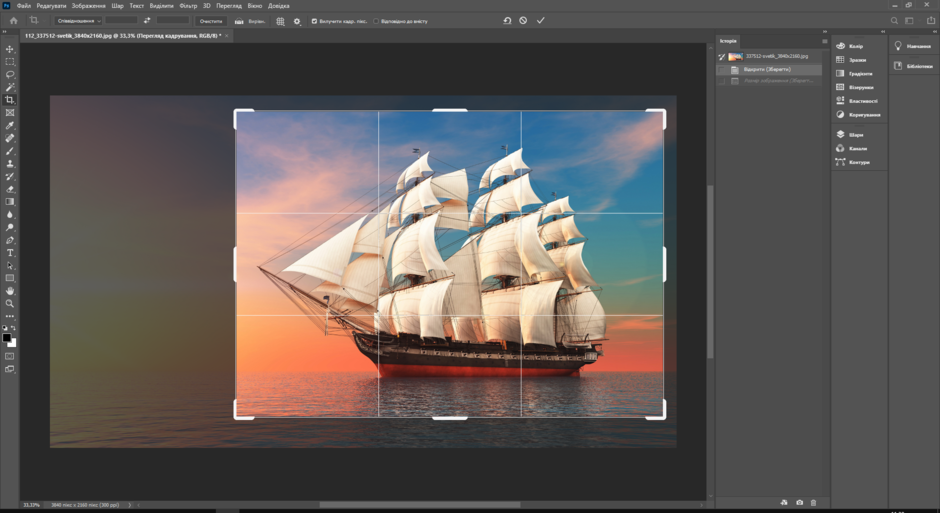Screen dimensions: 940x513
Task: Enable 'Відповідно до вмісту' option
Action: coord(376,21)
